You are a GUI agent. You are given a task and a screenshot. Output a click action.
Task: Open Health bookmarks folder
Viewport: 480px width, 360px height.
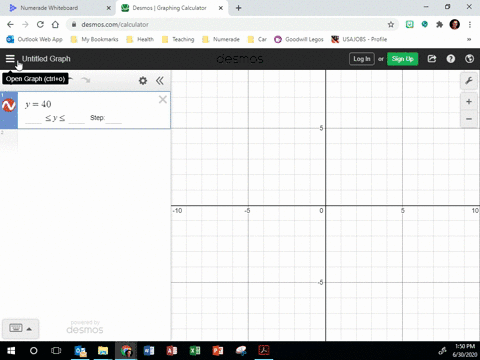(x=140, y=39)
